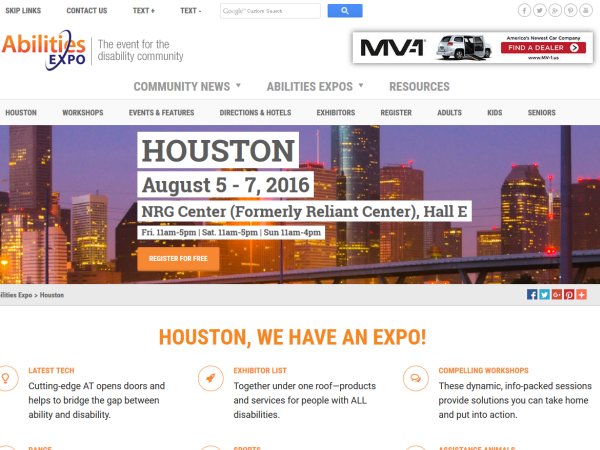600x450 pixels.
Task: Expand the Abilities Expos dropdown arrow
Action: coord(360,85)
